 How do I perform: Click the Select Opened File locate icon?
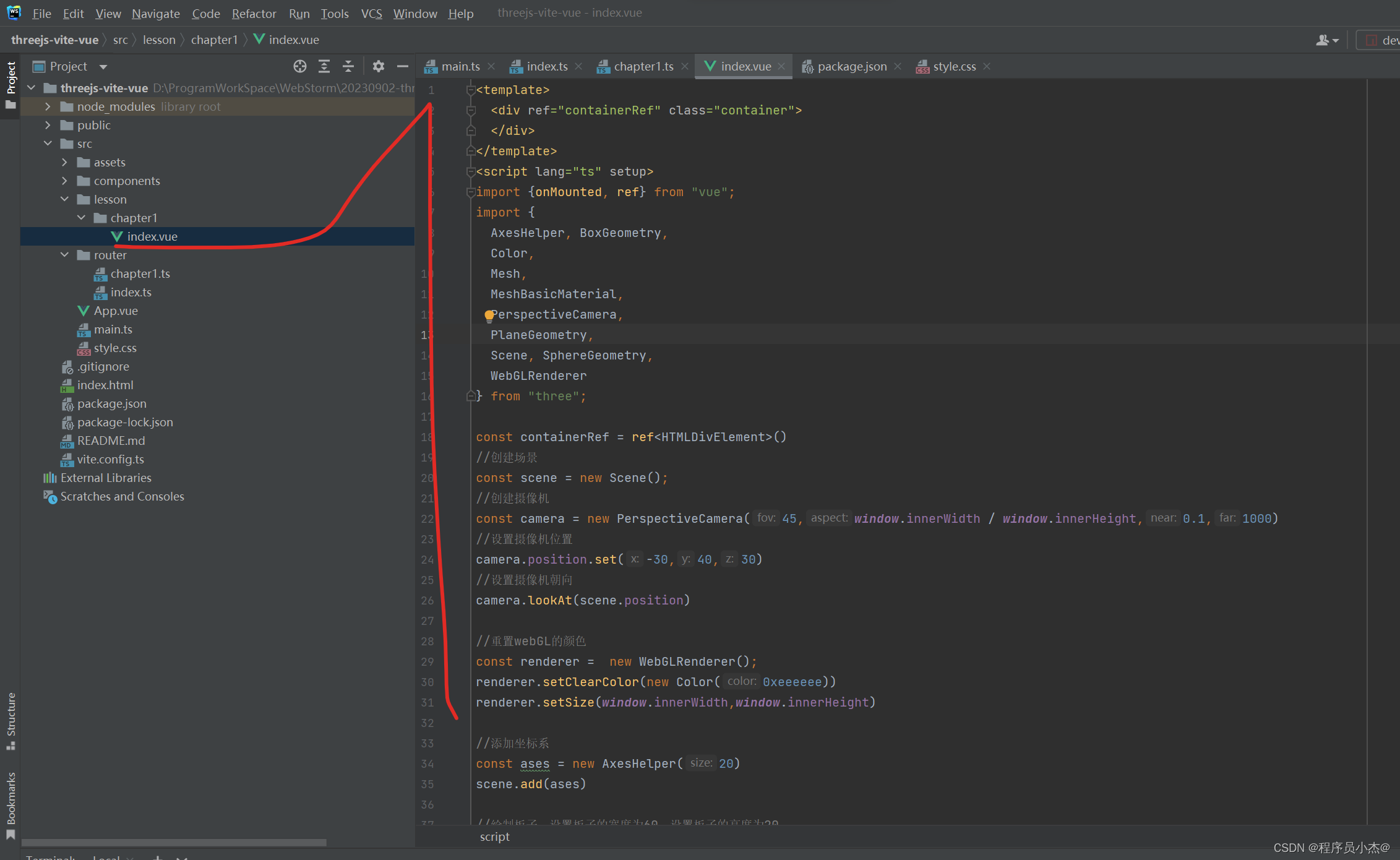pos(300,66)
